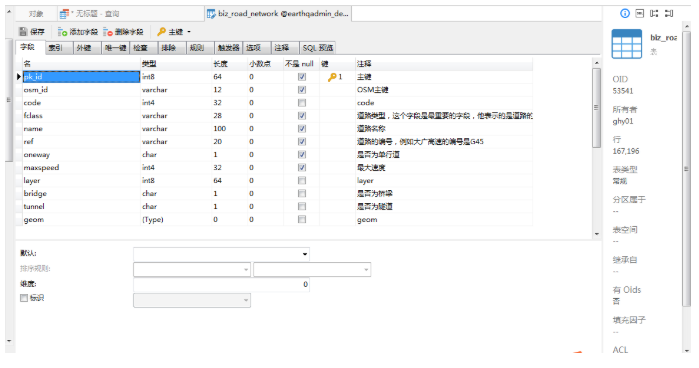
Task: Select the biz_road_network table design tab
Action: tap(279, 14)
